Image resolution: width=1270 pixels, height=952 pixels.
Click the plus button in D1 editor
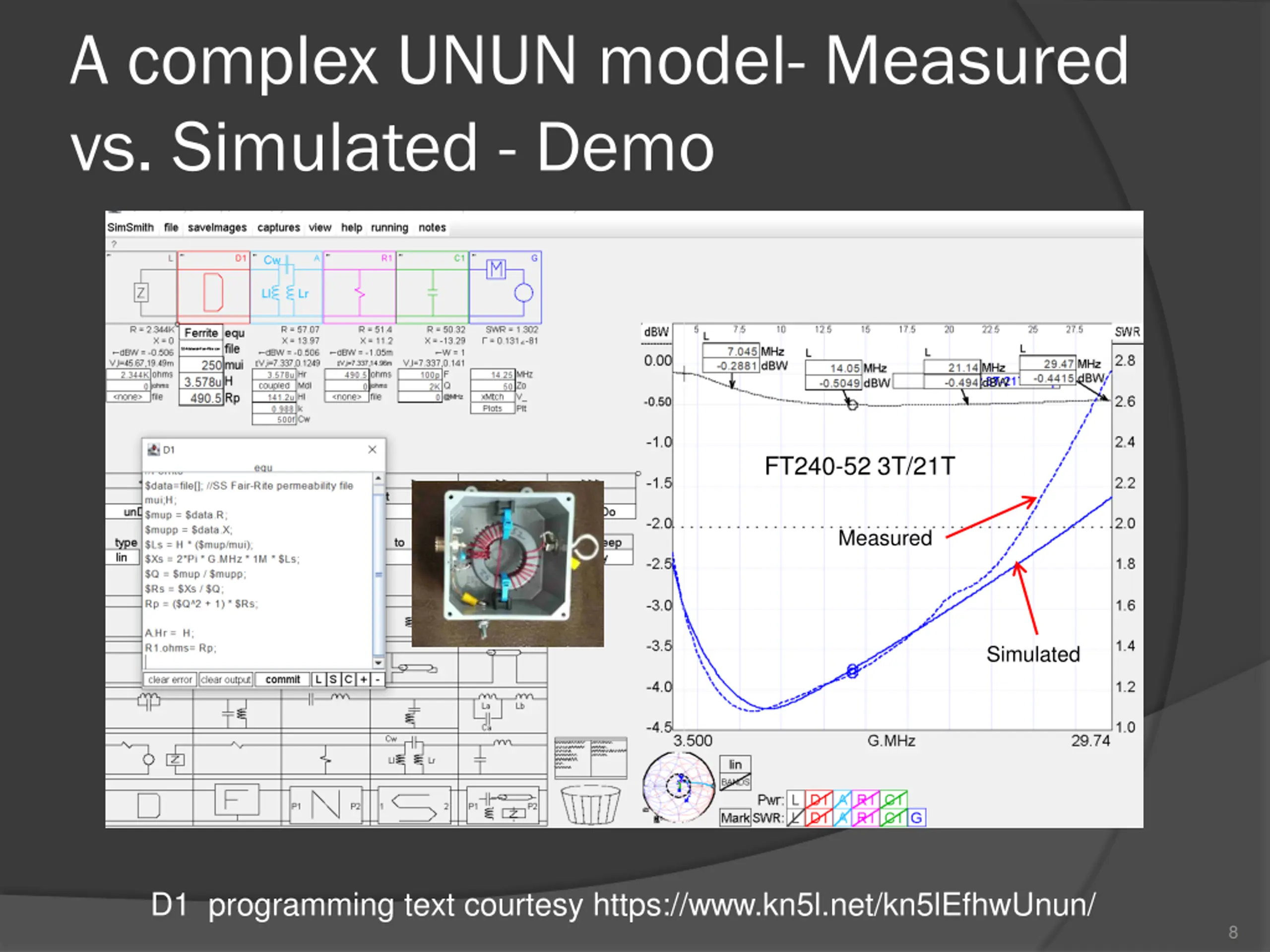click(x=364, y=679)
